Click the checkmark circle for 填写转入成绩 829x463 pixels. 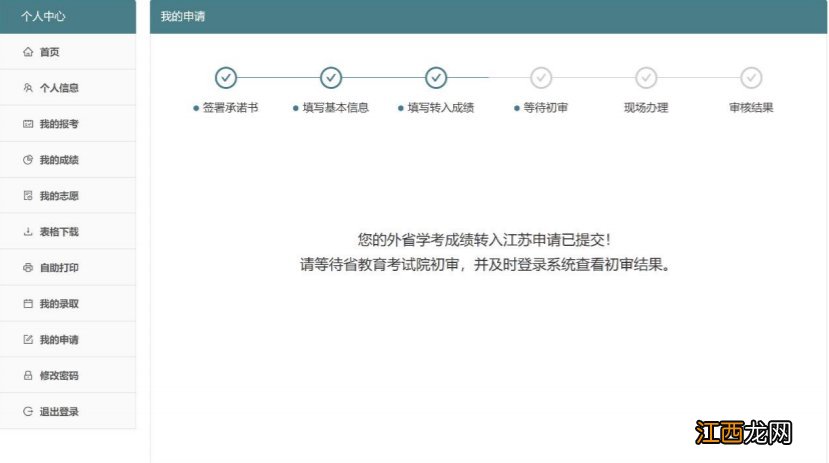436,78
